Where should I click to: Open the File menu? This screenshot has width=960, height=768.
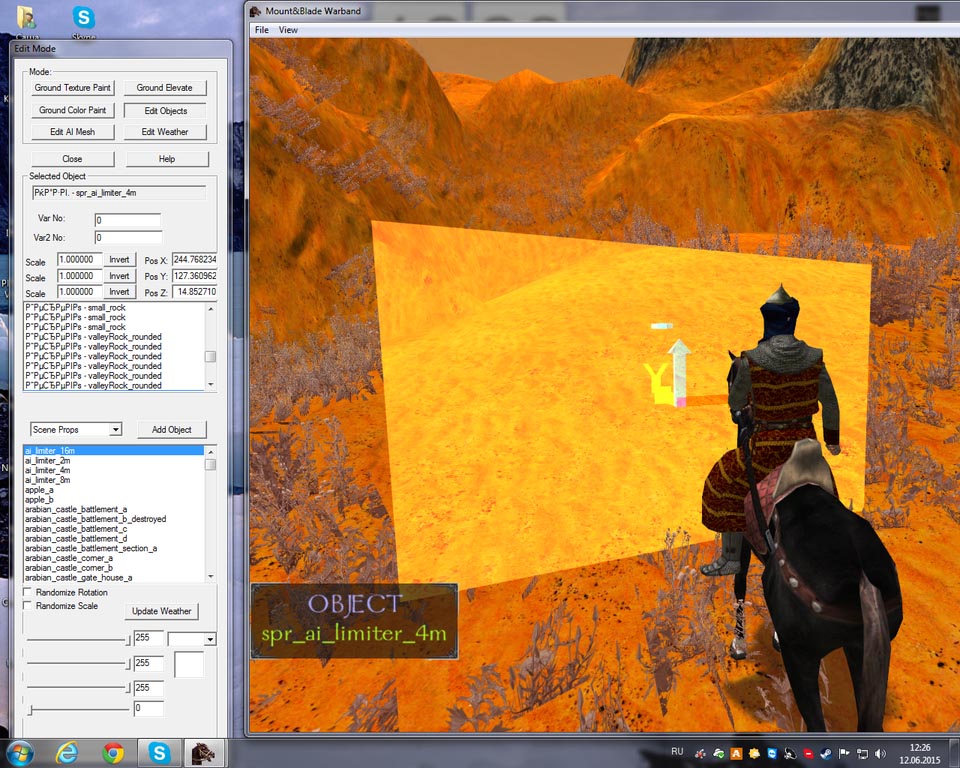(262, 30)
